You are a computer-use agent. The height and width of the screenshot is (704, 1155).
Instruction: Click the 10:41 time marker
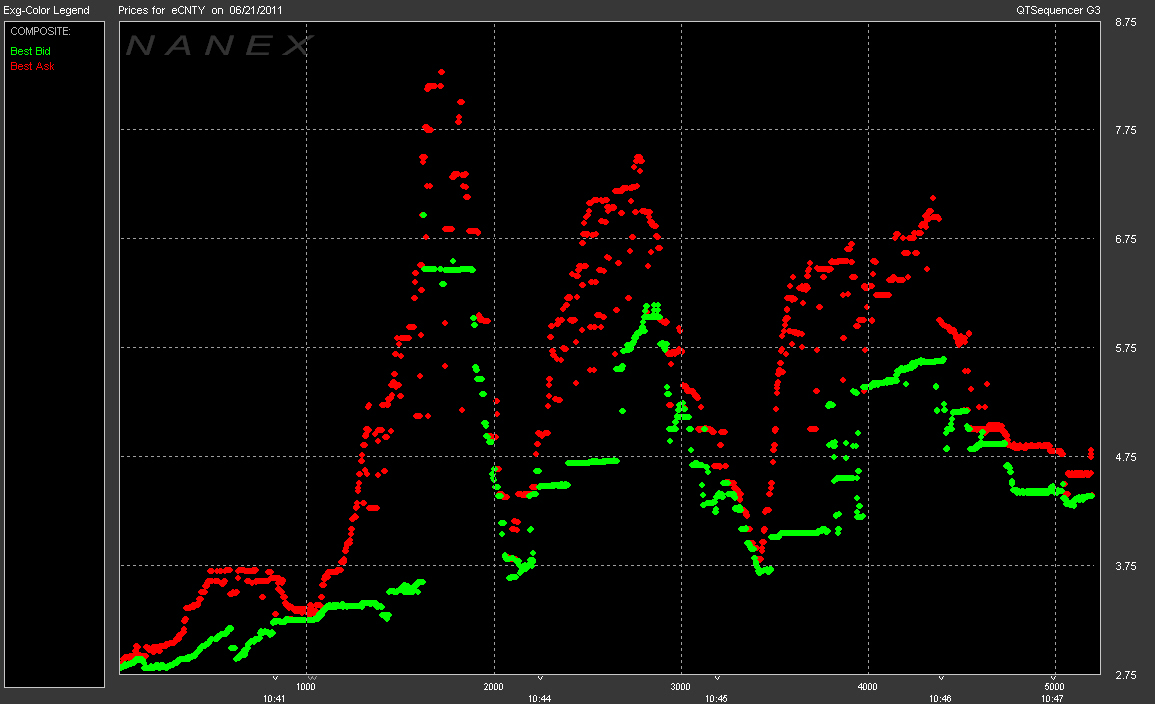pyautogui.click(x=274, y=698)
